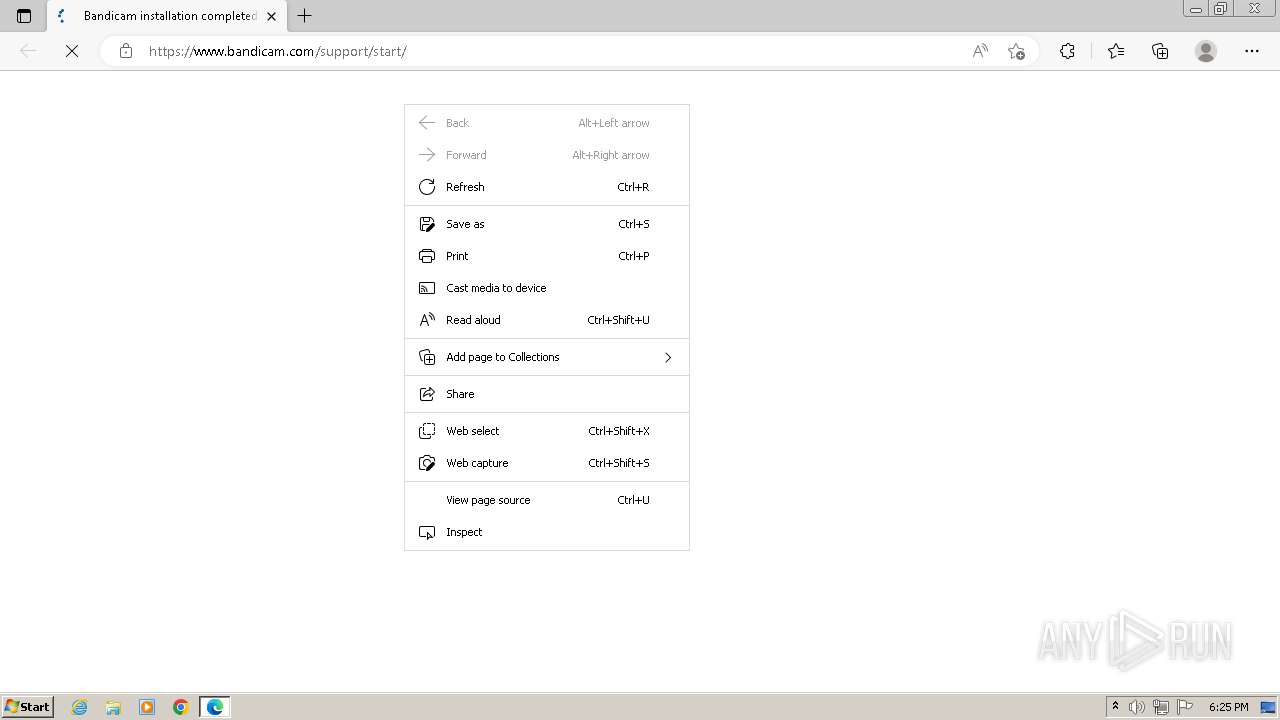Click the Show desktop tray icon
Screen dimensions: 1280x720
[x=1269, y=707]
